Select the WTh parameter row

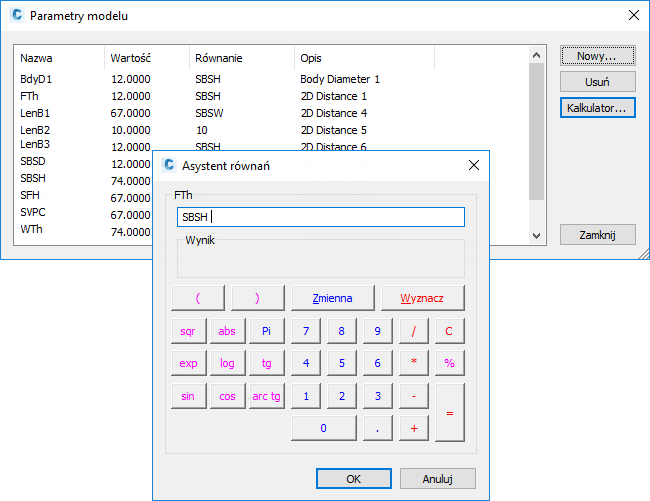pyautogui.click(x=31, y=229)
